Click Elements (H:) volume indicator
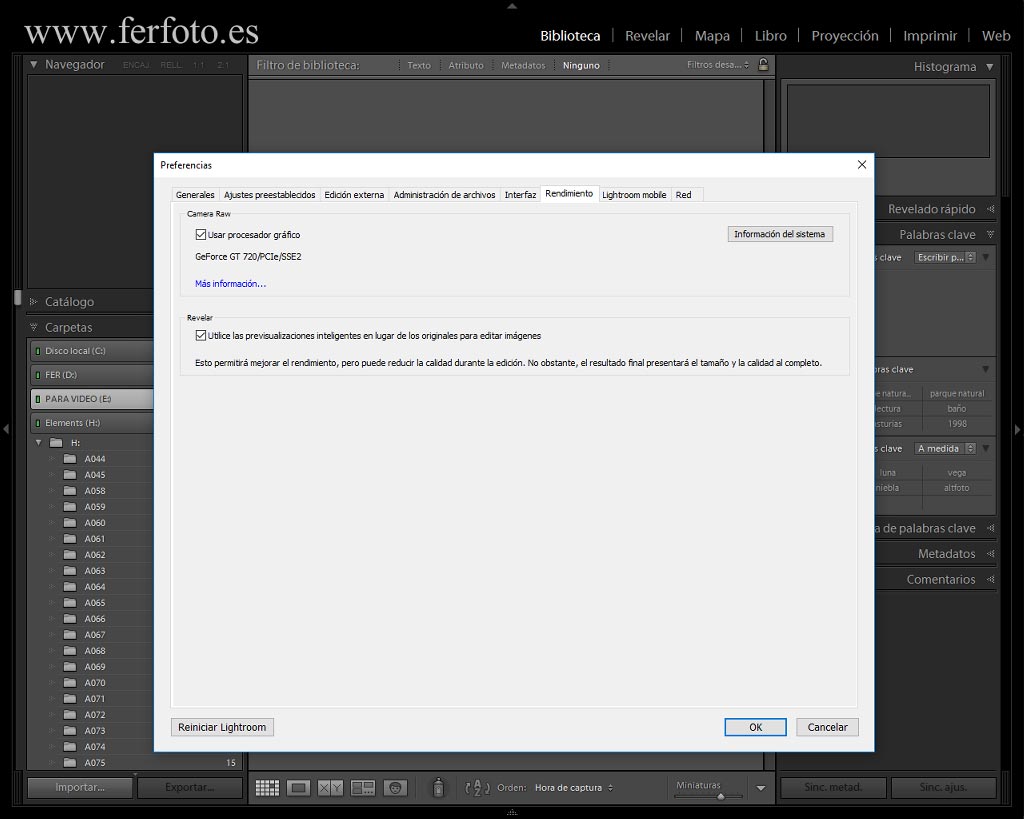Screen dimensions: 1024x819 pos(37,423)
